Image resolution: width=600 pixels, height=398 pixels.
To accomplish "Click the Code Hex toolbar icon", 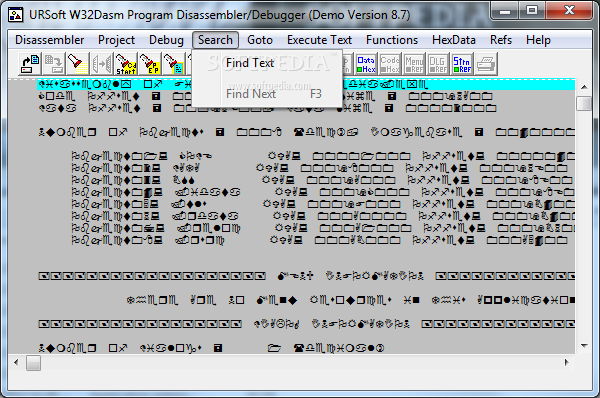I will point(390,64).
